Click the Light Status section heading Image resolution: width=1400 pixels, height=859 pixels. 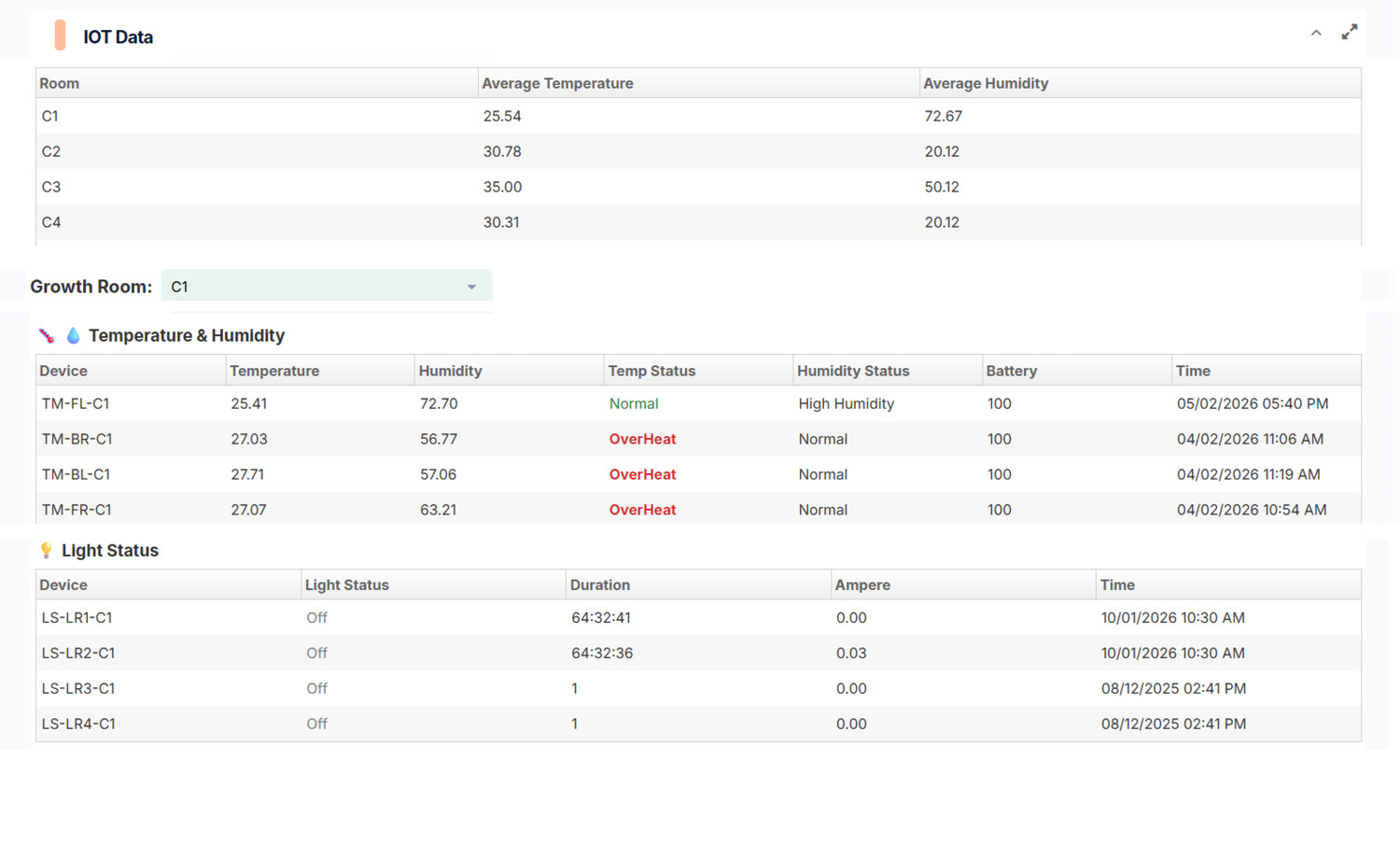(x=110, y=550)
